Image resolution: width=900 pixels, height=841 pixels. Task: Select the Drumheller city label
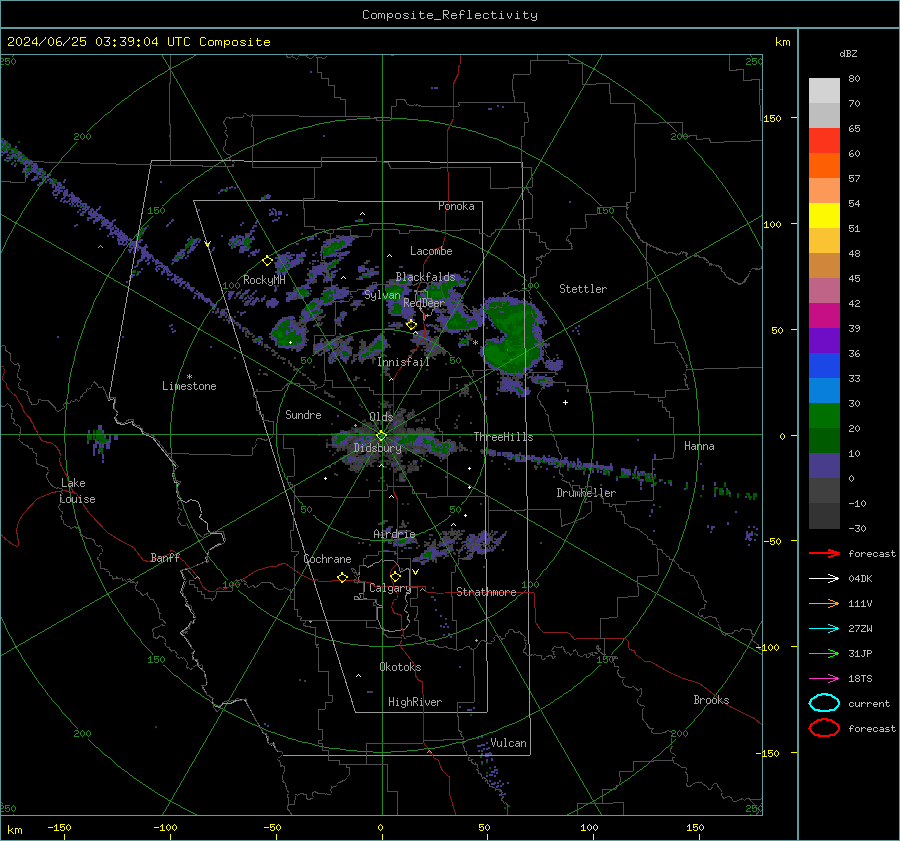coord(586,493)
